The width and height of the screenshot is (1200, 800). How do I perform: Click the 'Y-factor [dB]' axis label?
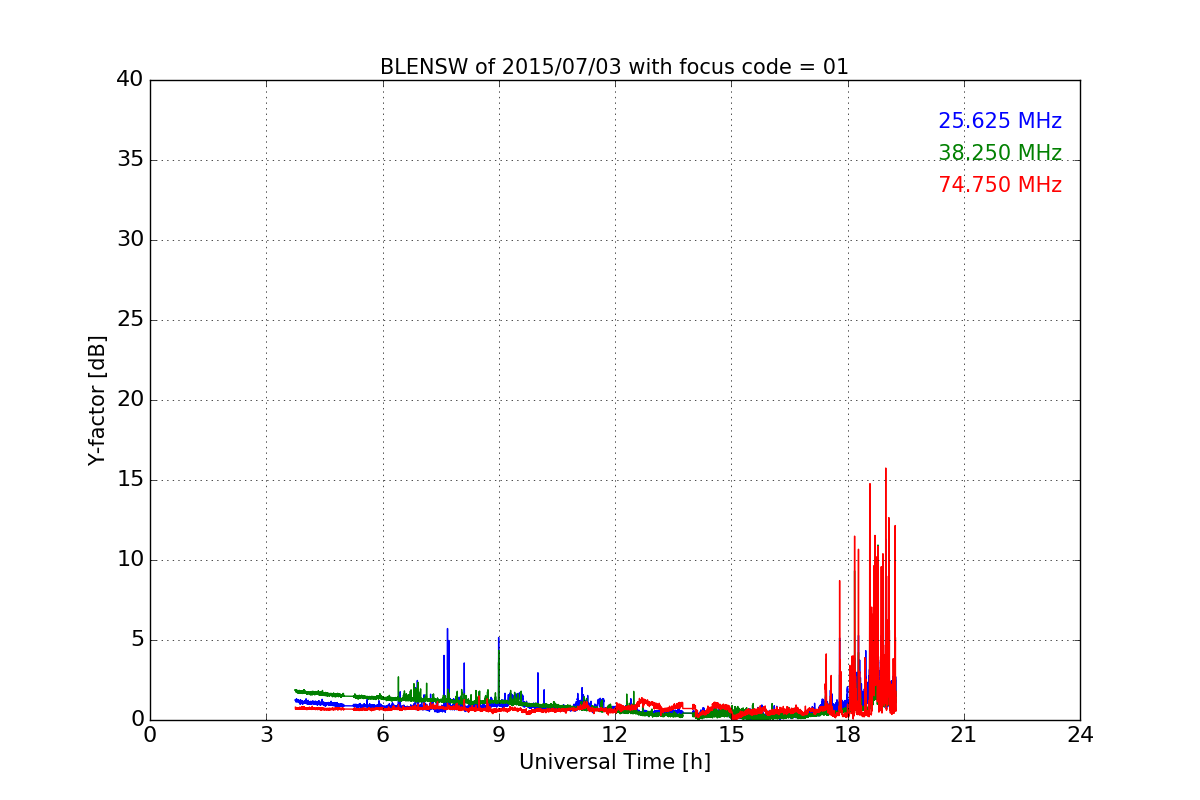click(97, 400)
